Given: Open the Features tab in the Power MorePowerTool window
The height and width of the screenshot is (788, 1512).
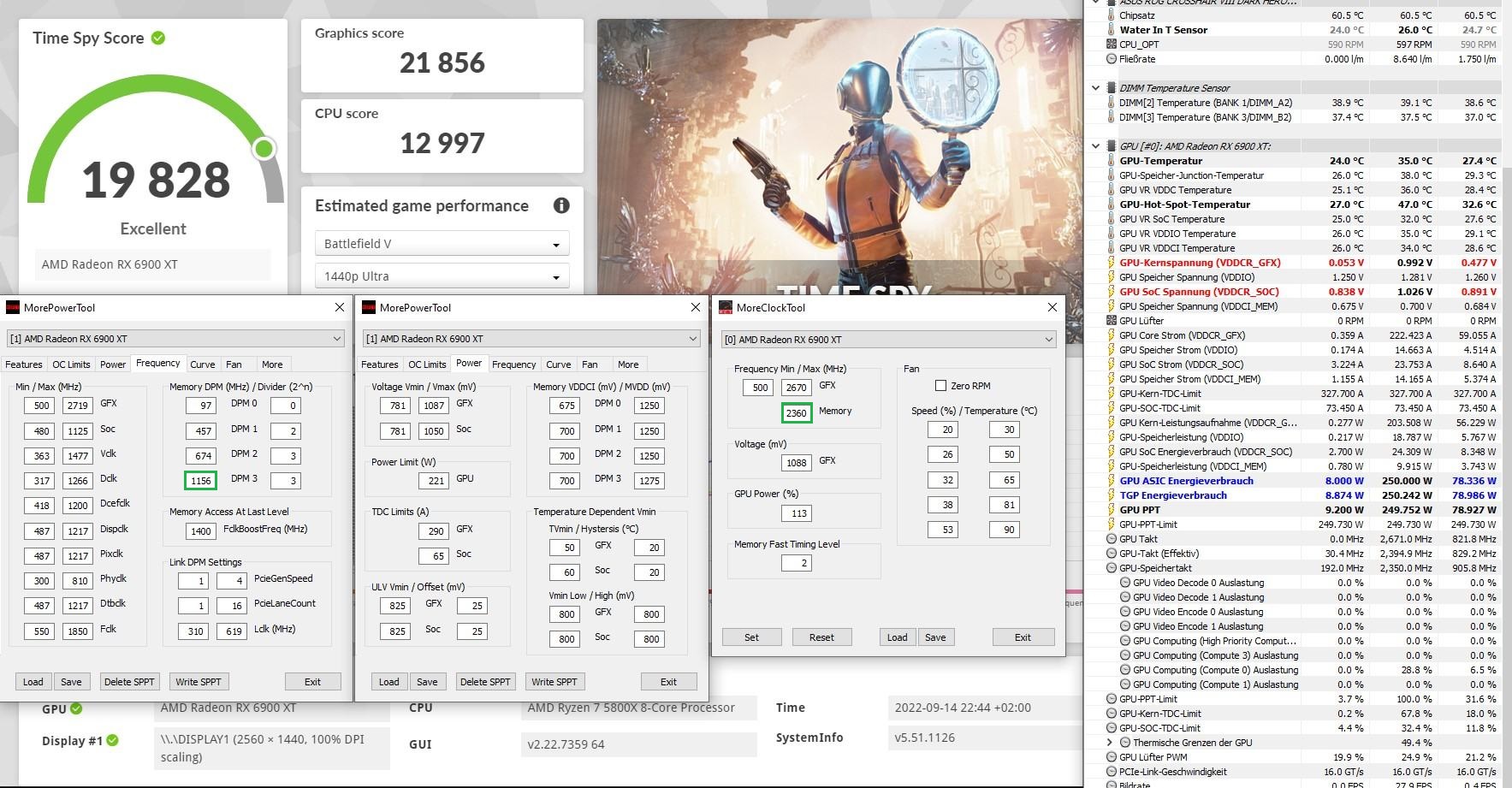Looking at the screenshot, I should pos(380,364).
